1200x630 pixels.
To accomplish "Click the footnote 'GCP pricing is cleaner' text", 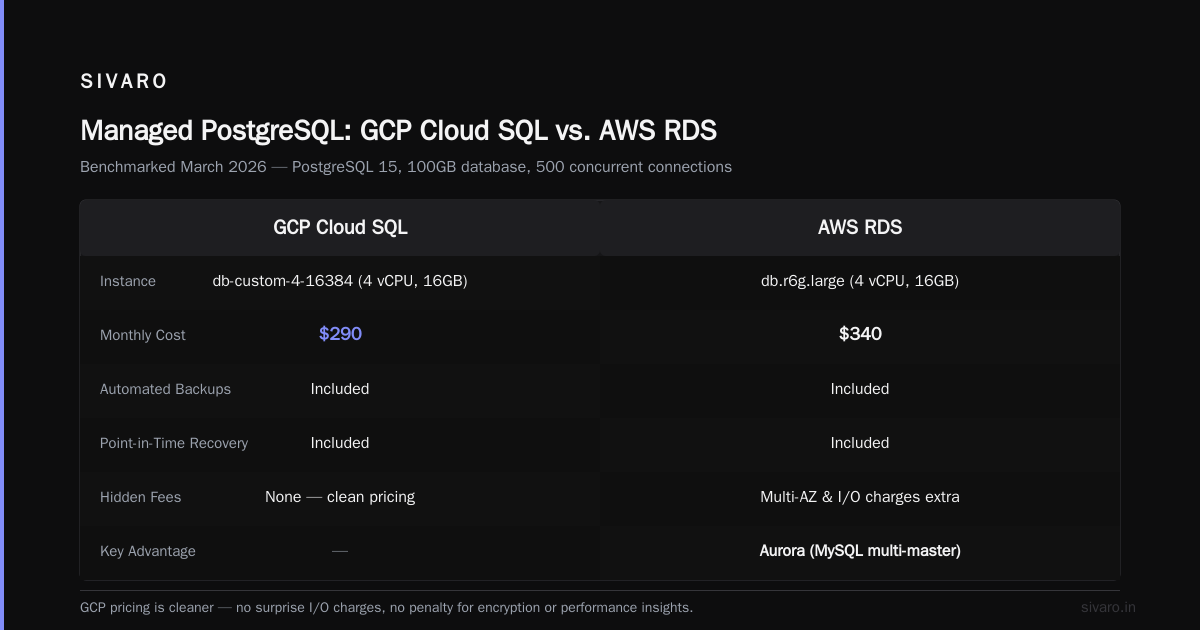I will pyautogui.click(x=386, y=607).
